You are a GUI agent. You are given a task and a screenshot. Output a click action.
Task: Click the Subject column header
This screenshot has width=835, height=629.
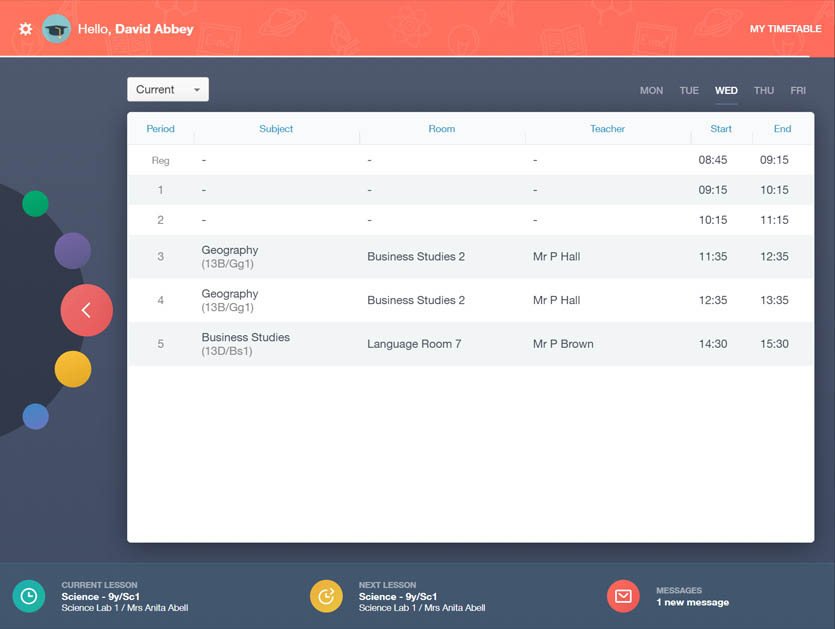276,129
